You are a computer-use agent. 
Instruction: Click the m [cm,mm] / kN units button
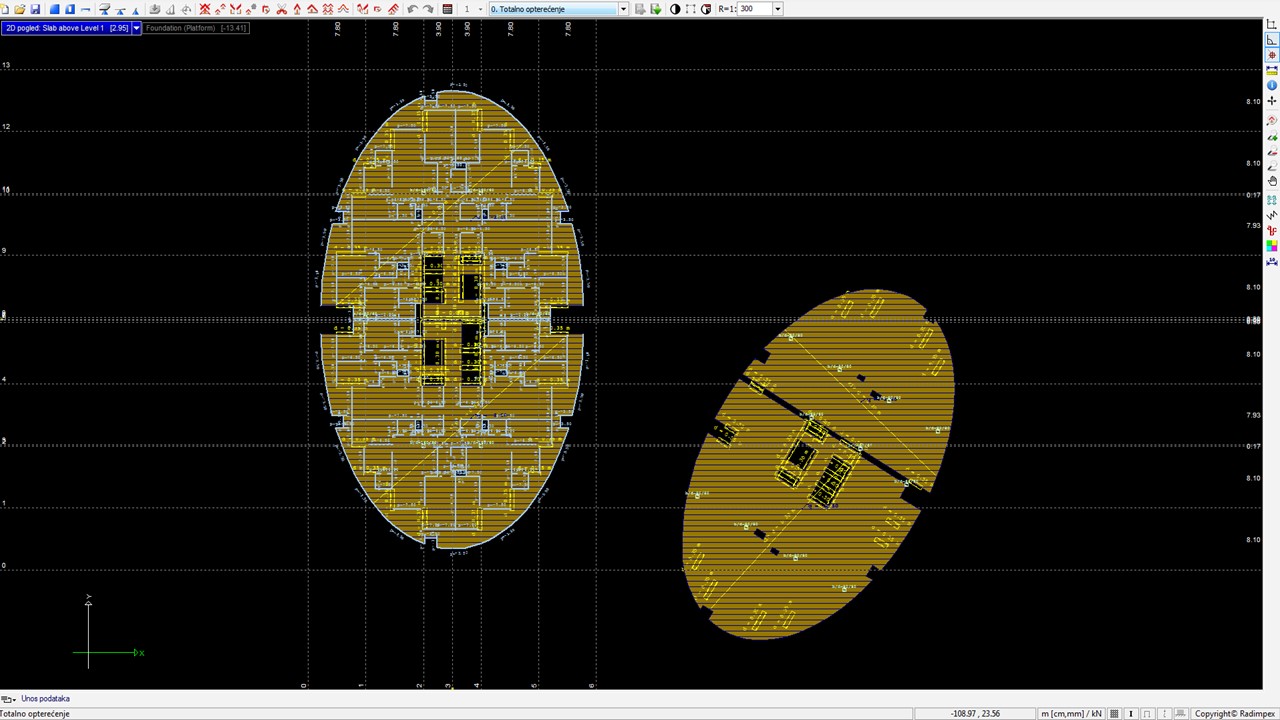(1071, 714)
